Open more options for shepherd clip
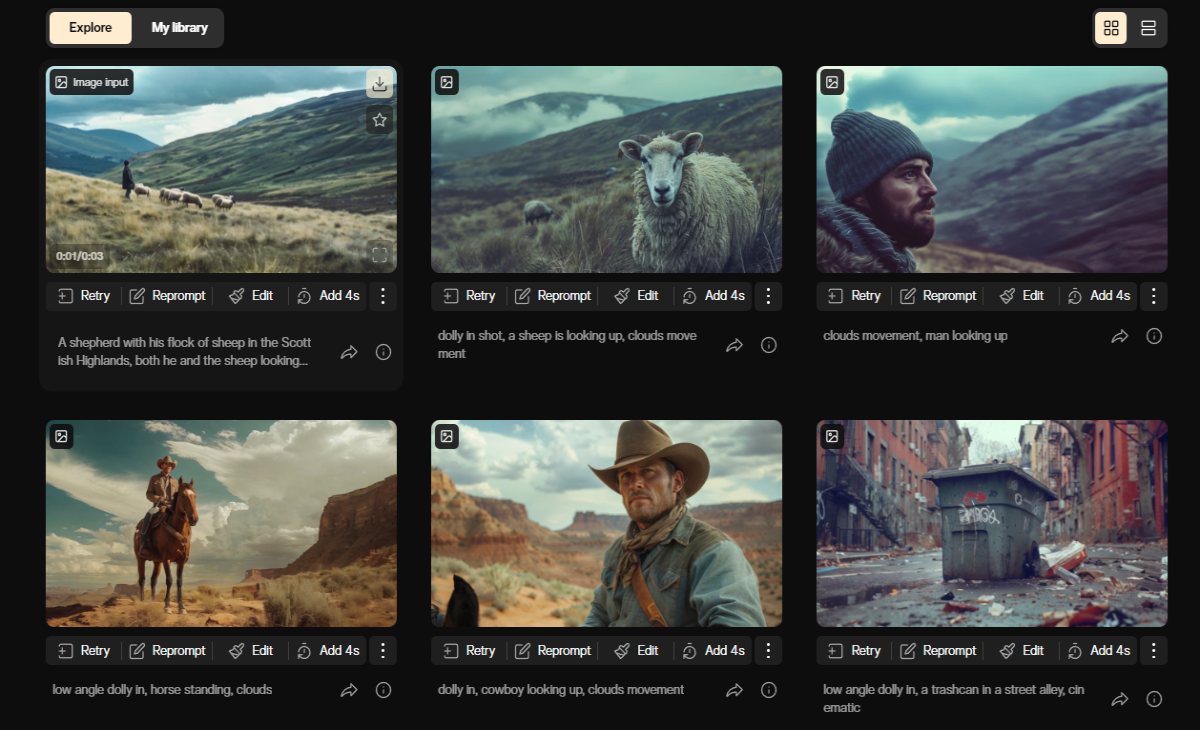The width and height of the screenshot is (1200, 730). (383, 296)
